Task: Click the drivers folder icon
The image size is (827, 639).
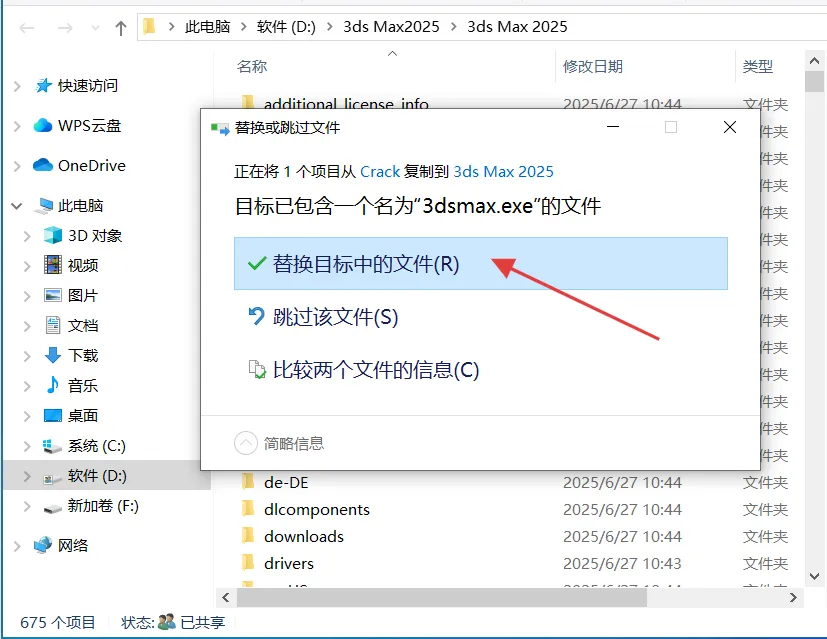Action: [x=248, y=563]
